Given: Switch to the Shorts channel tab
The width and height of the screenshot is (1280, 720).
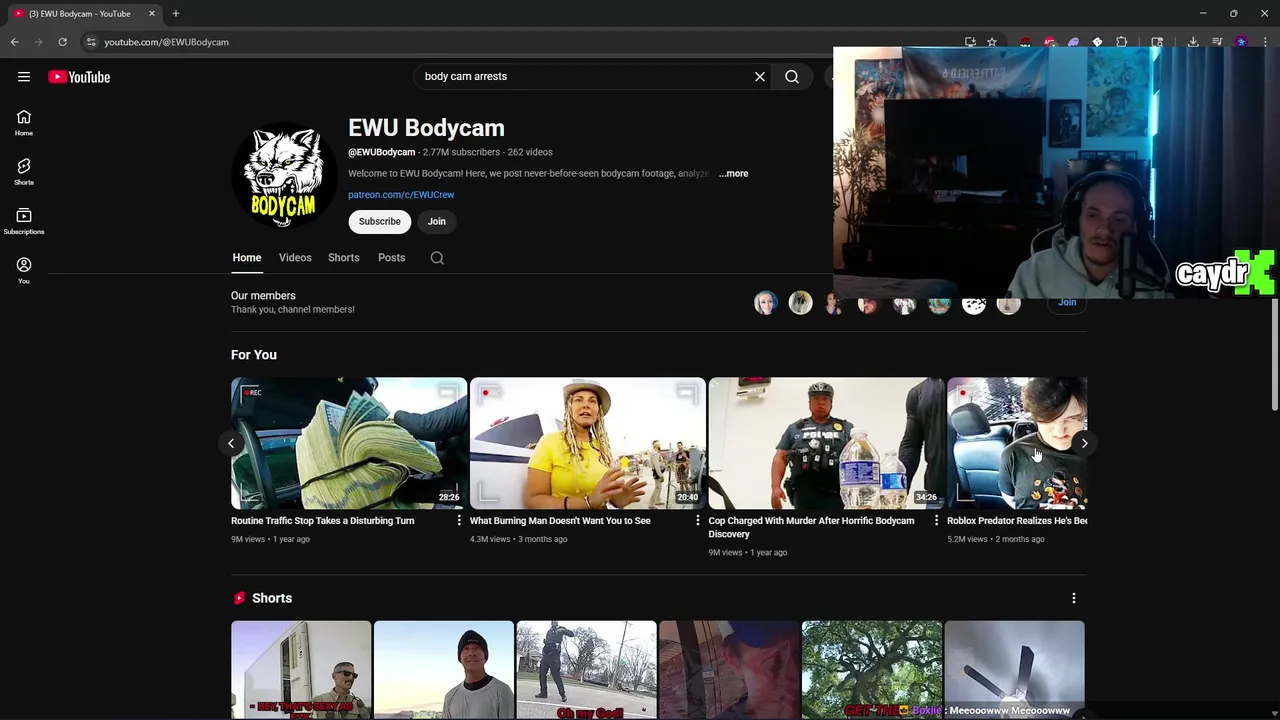Looking at the screenshot, I should (x=344, y=258).
